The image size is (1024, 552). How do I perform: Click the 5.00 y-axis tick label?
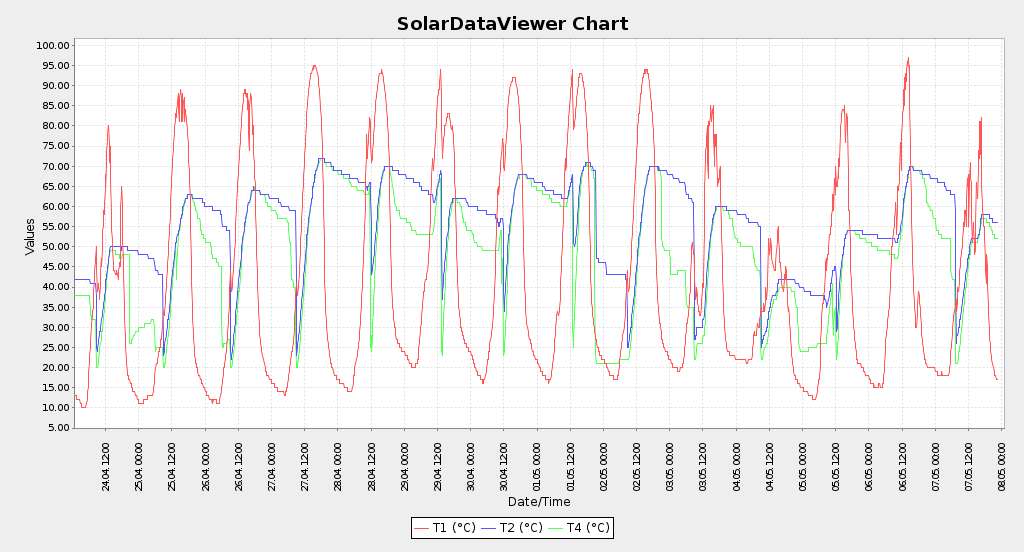coord(55,428)
